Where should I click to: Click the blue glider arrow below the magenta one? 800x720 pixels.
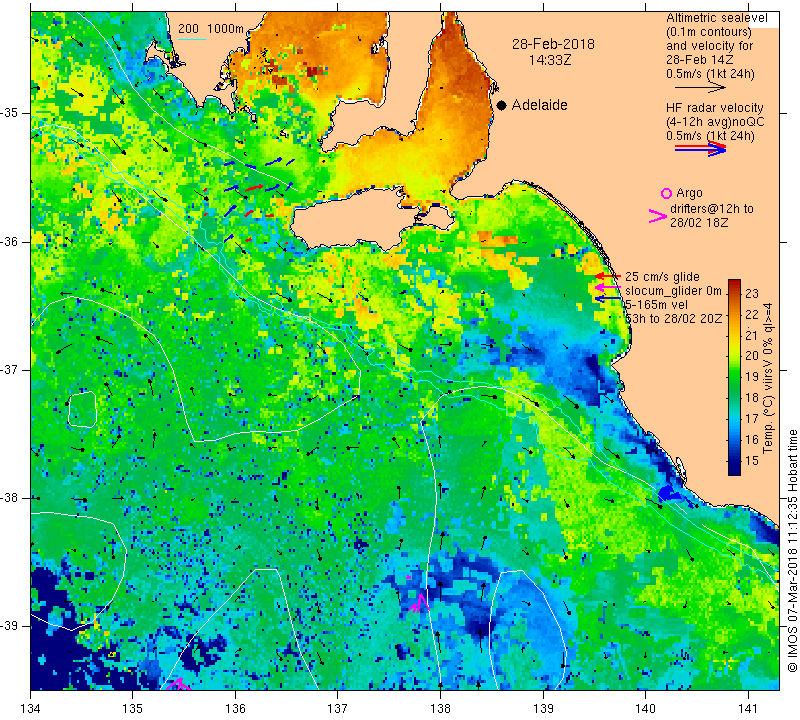608,298
